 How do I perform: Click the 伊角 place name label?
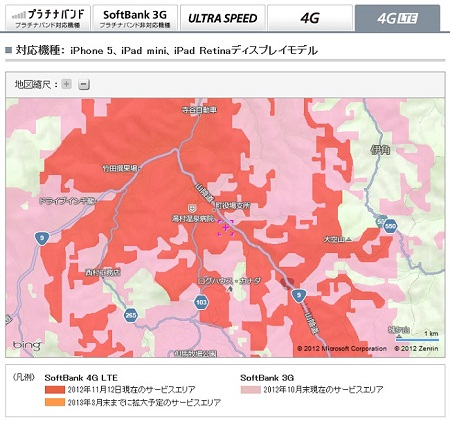click(x=380, y=151)
